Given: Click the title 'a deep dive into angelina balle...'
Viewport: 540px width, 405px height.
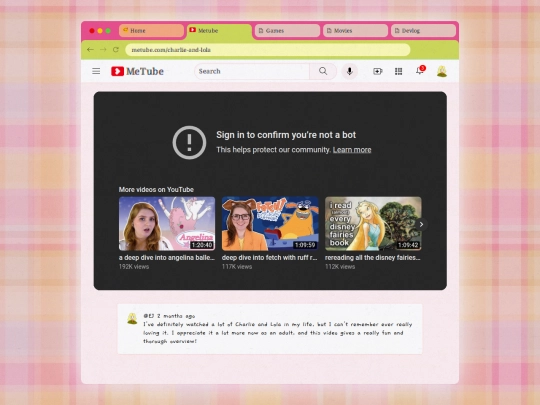Looking at the screenshot, I should 167,258.
